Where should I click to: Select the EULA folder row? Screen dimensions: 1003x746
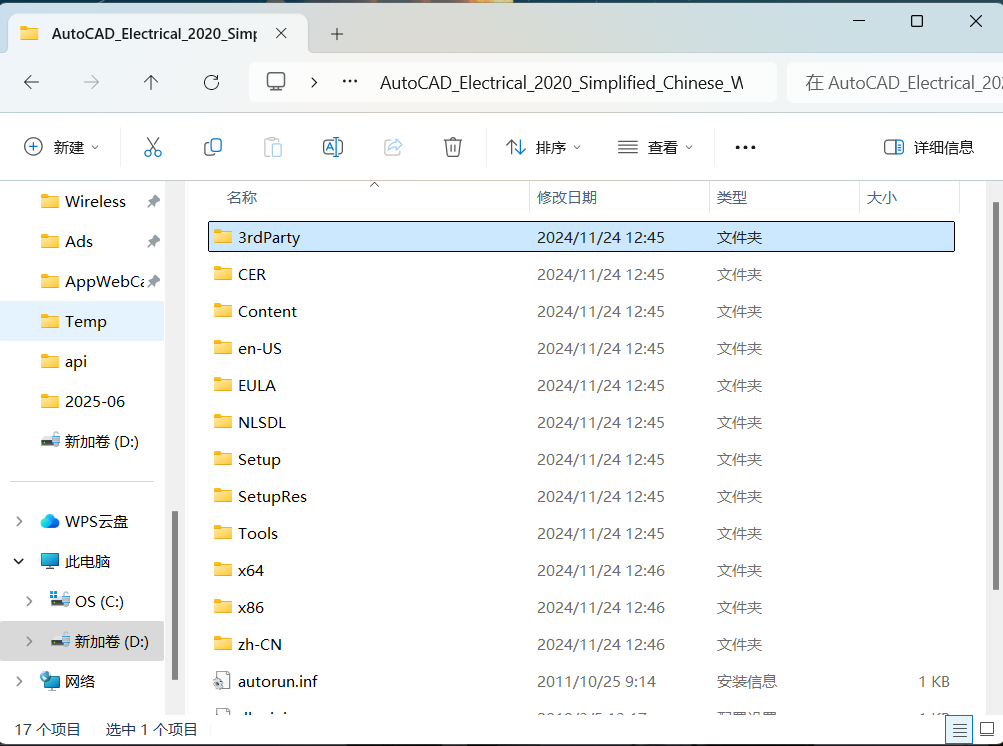pyautogui.click(x=581, y=385)
